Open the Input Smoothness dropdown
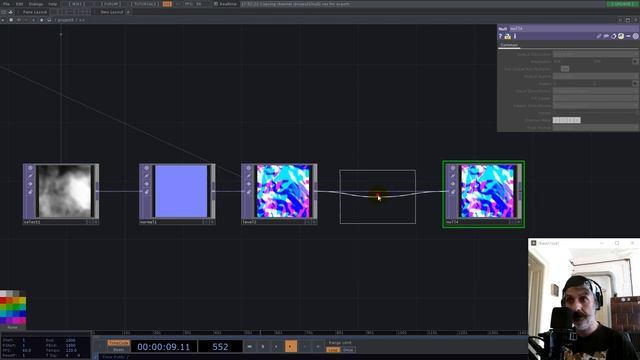 (x=596, y=91)
